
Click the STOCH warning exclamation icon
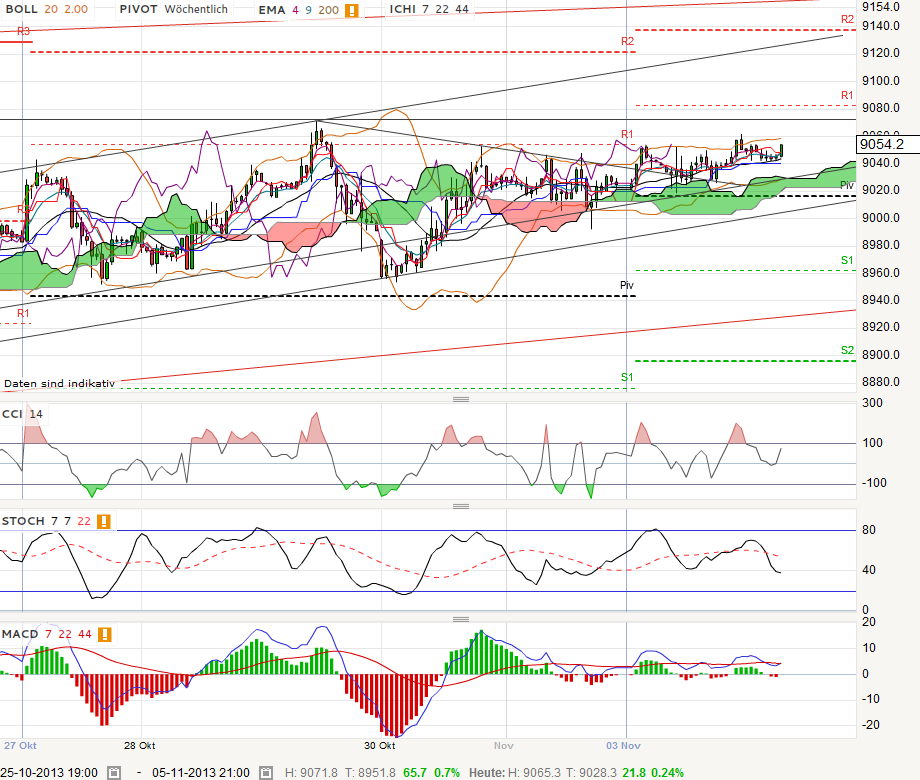point(103,521)
